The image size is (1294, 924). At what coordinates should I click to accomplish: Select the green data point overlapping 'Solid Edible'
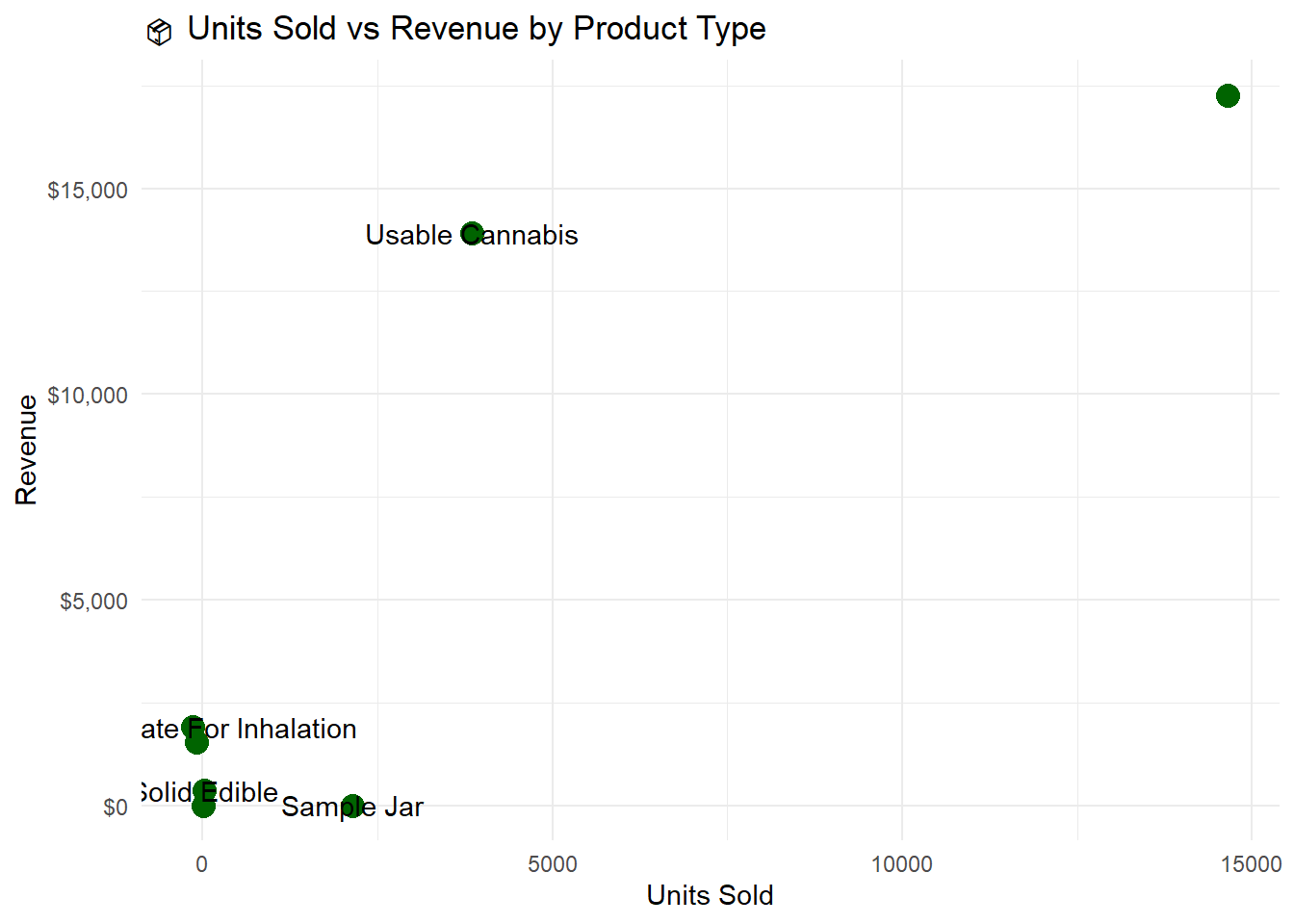tap(203, 791)
